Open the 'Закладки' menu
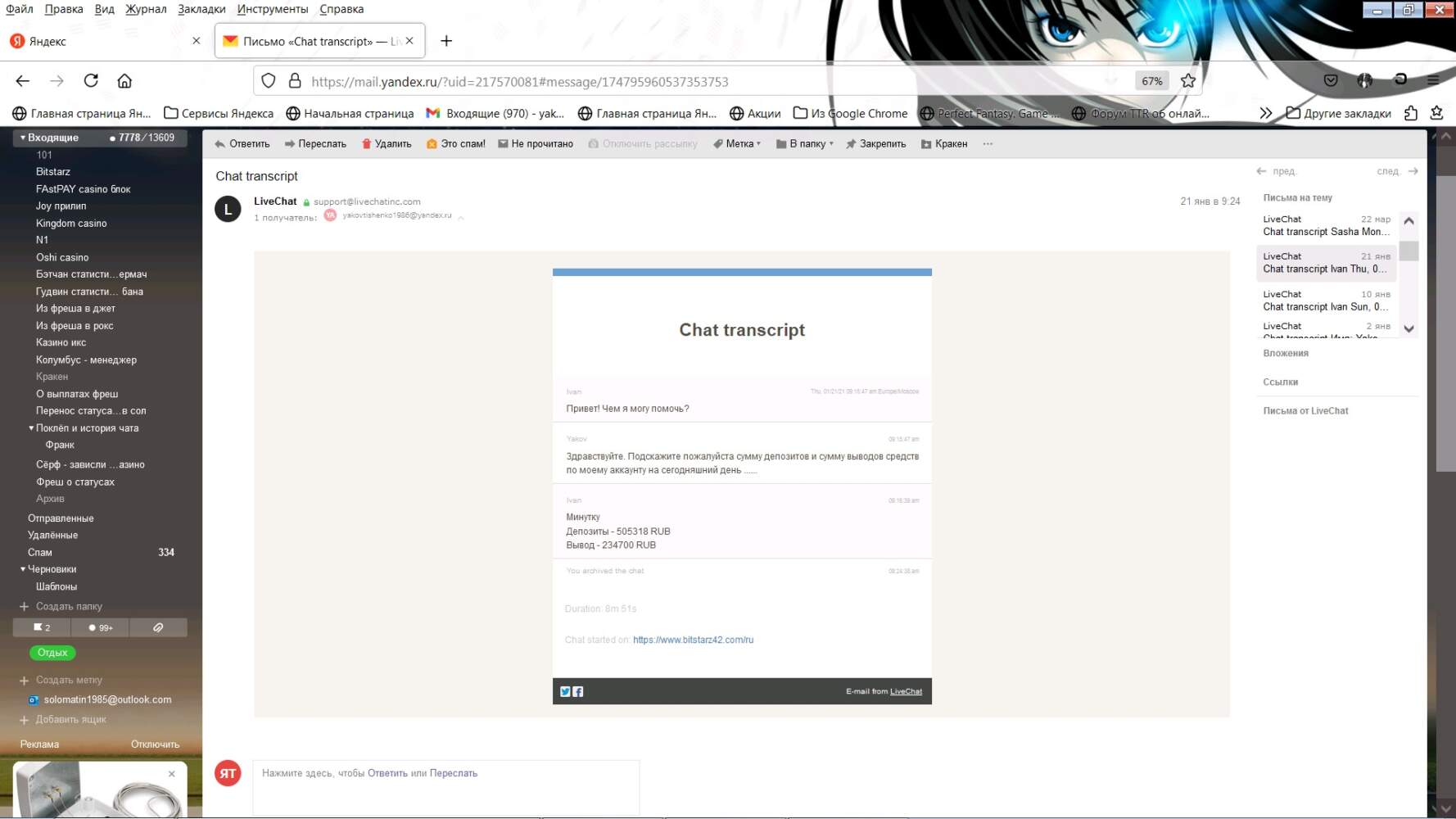Image resolution: width=1456 pixels, height=819 pixels. coord(201,9)
